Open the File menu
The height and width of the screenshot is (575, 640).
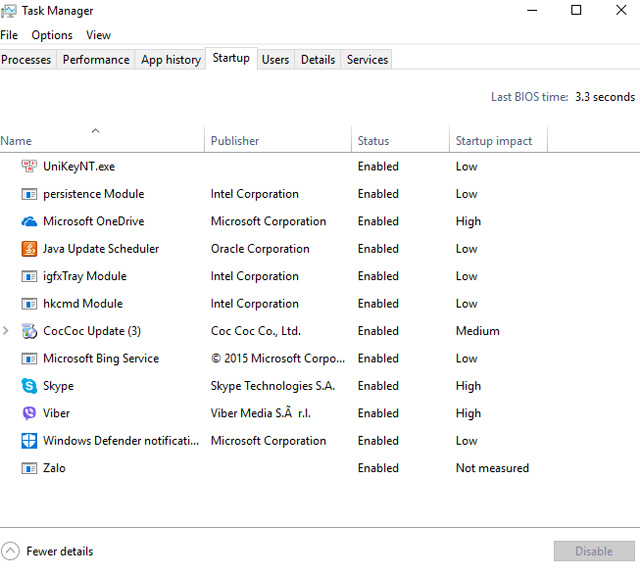9,35
